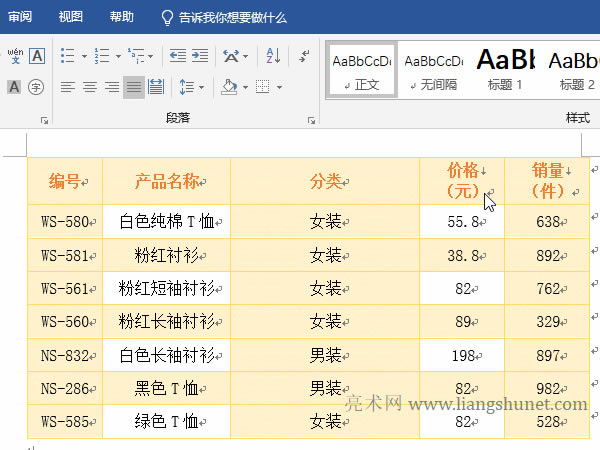Decrease the paragraph indent
600x450 pixels.
coord(178,55)
